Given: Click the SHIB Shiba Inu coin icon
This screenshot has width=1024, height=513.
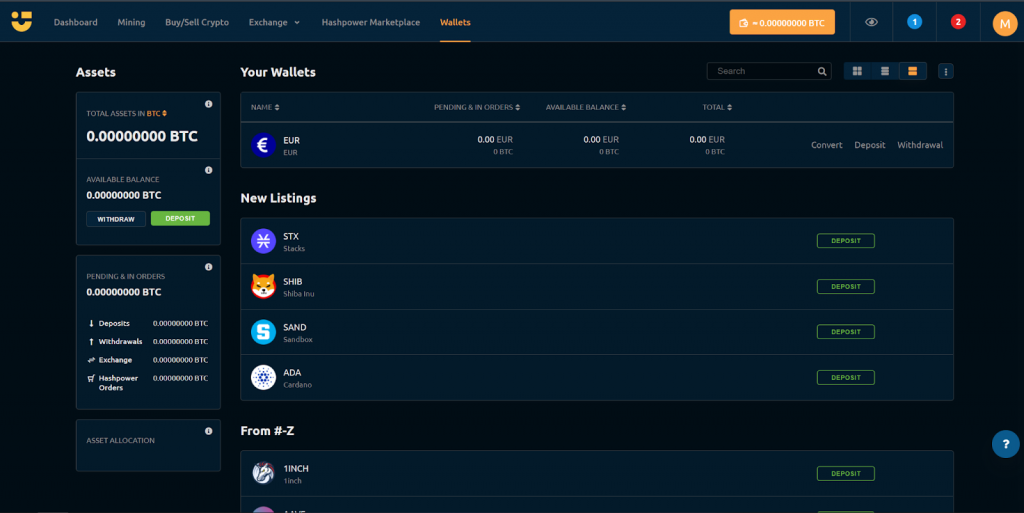Looking at the screenshot, I should pyautogui.click(x=263, y=286).
